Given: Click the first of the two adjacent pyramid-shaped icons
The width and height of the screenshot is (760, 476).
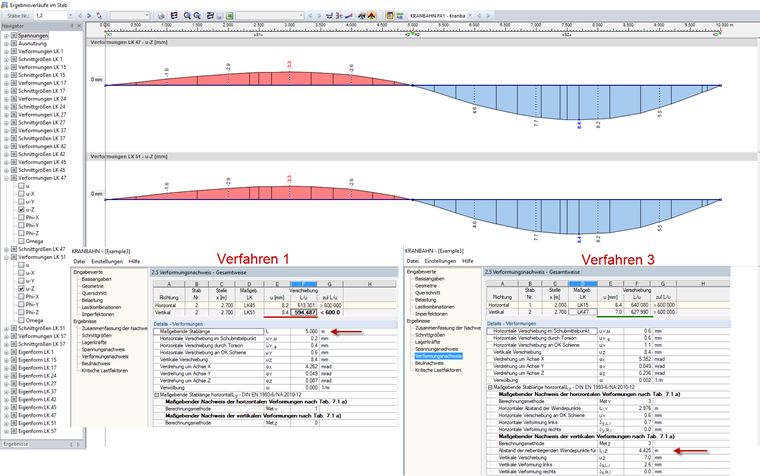Looking at the screenshot, I should 362,16.
